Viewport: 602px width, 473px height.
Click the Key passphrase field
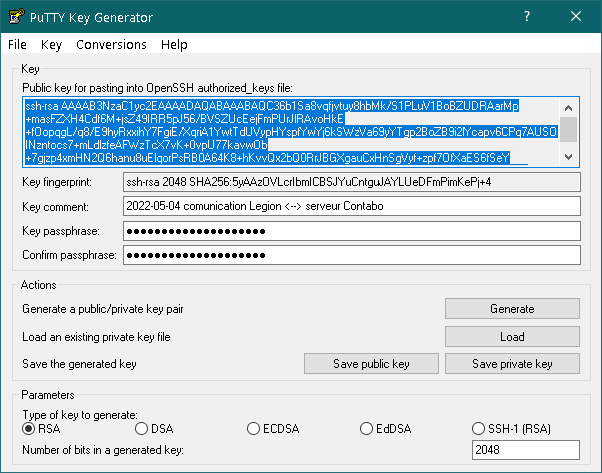click(x=352, y=231)
